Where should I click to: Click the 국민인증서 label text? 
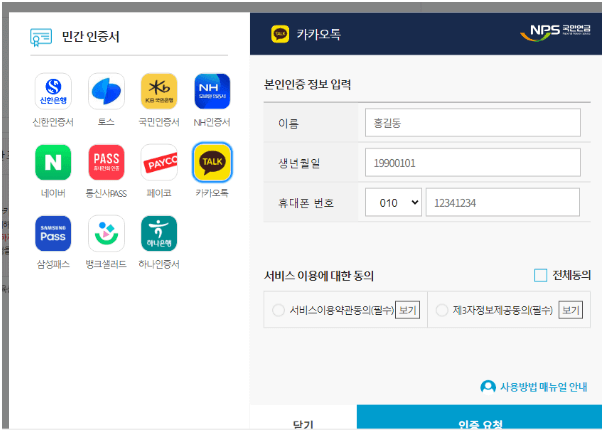(x=159, y=122)
